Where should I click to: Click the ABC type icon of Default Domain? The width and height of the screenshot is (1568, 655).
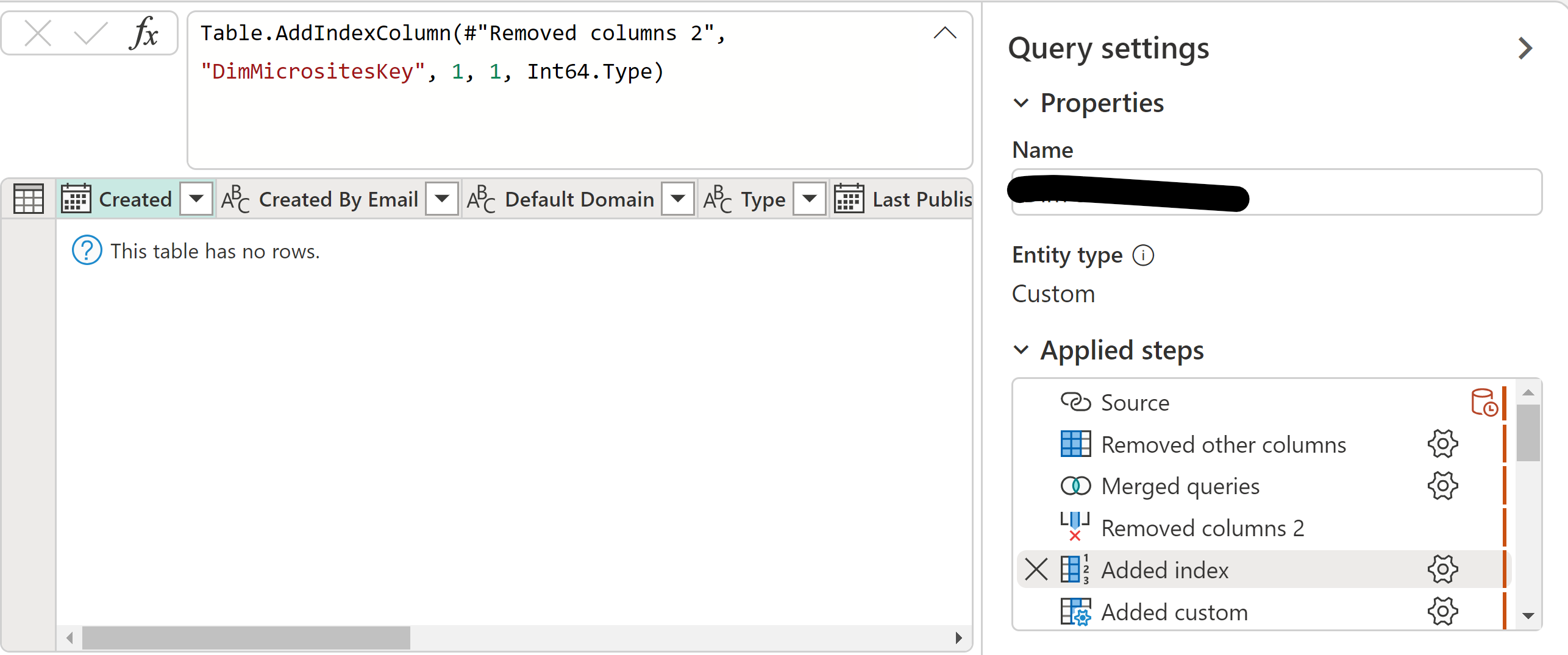pos(481,199)
